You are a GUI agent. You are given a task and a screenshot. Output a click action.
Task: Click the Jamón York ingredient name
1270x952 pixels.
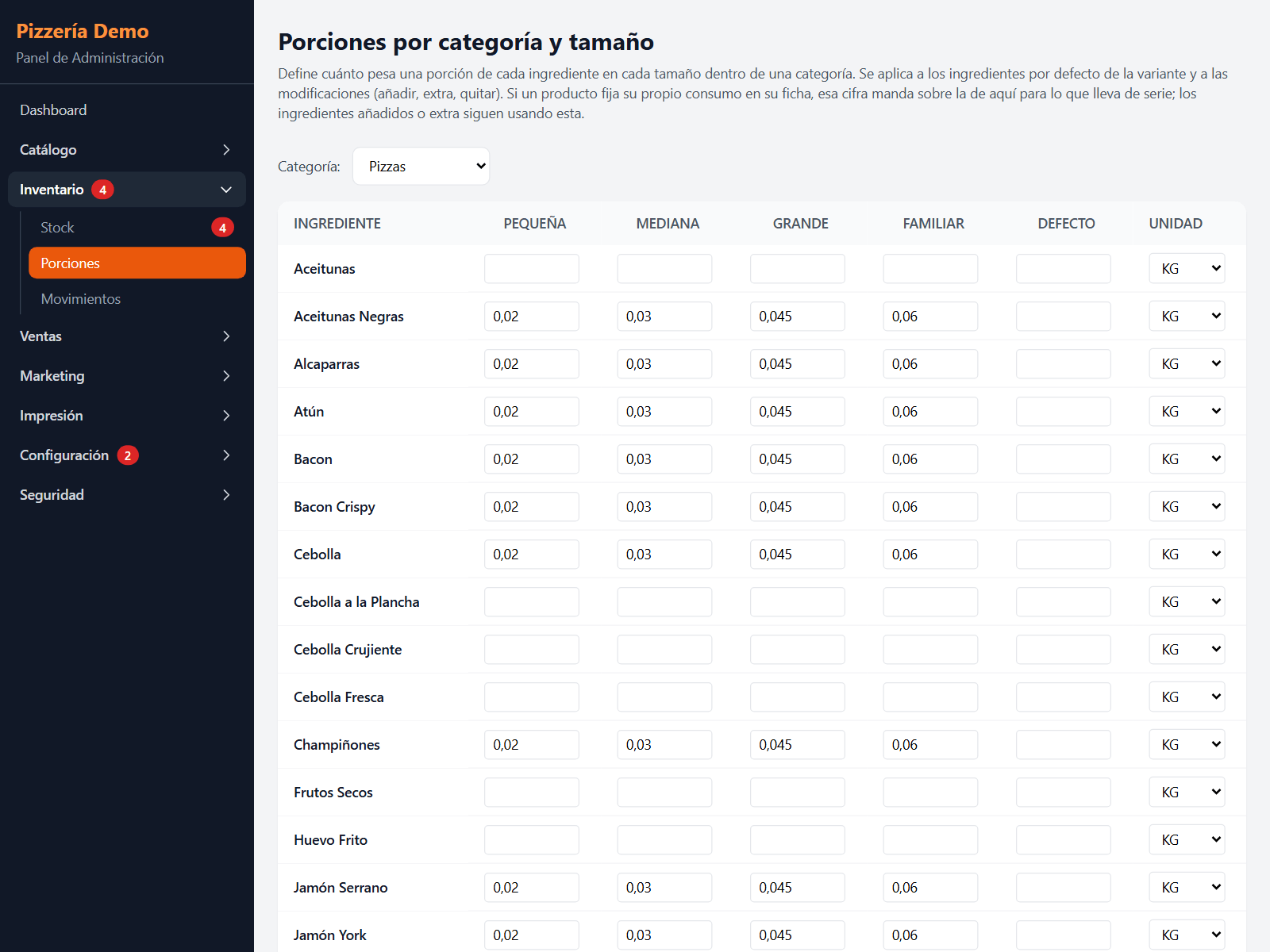tap(330, 935)
